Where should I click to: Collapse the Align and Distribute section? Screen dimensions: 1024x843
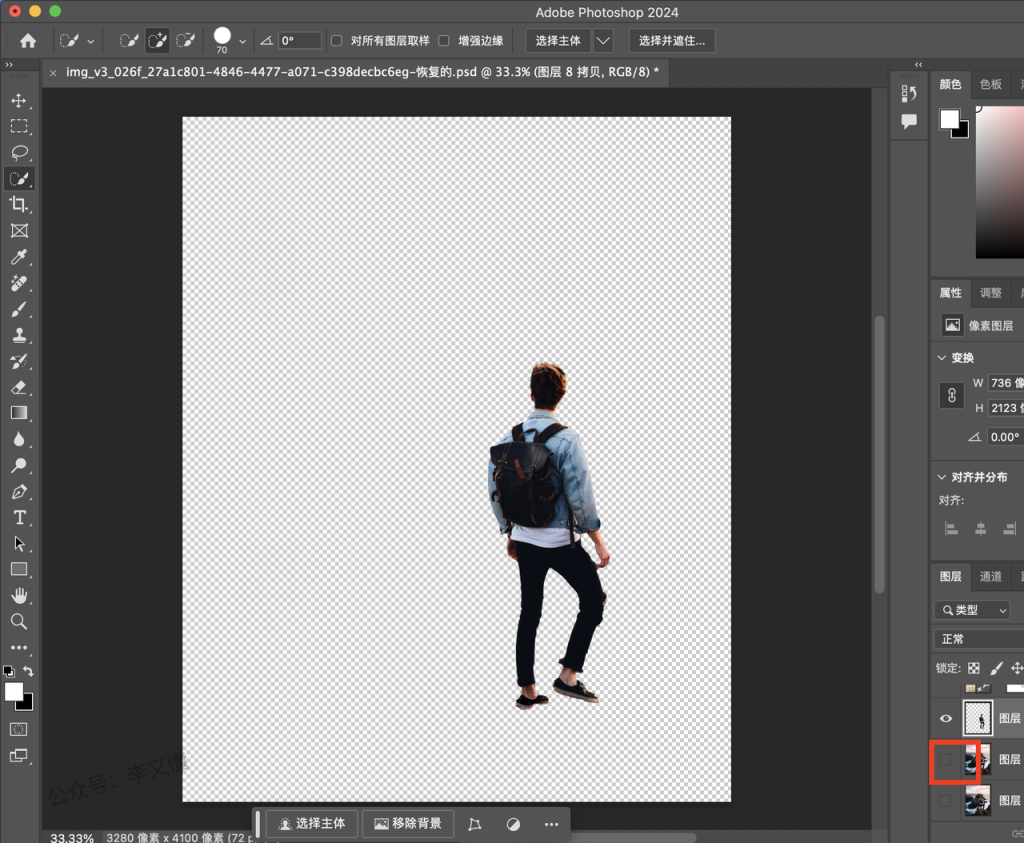[x=942, y=477]
